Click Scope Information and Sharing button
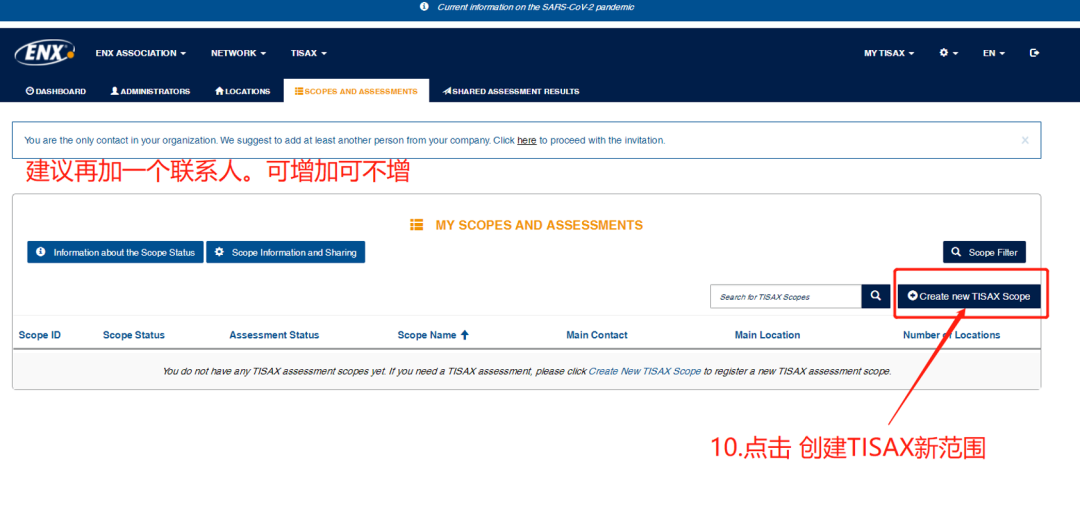Screen dimensions: 1080x528 [286, 252]
